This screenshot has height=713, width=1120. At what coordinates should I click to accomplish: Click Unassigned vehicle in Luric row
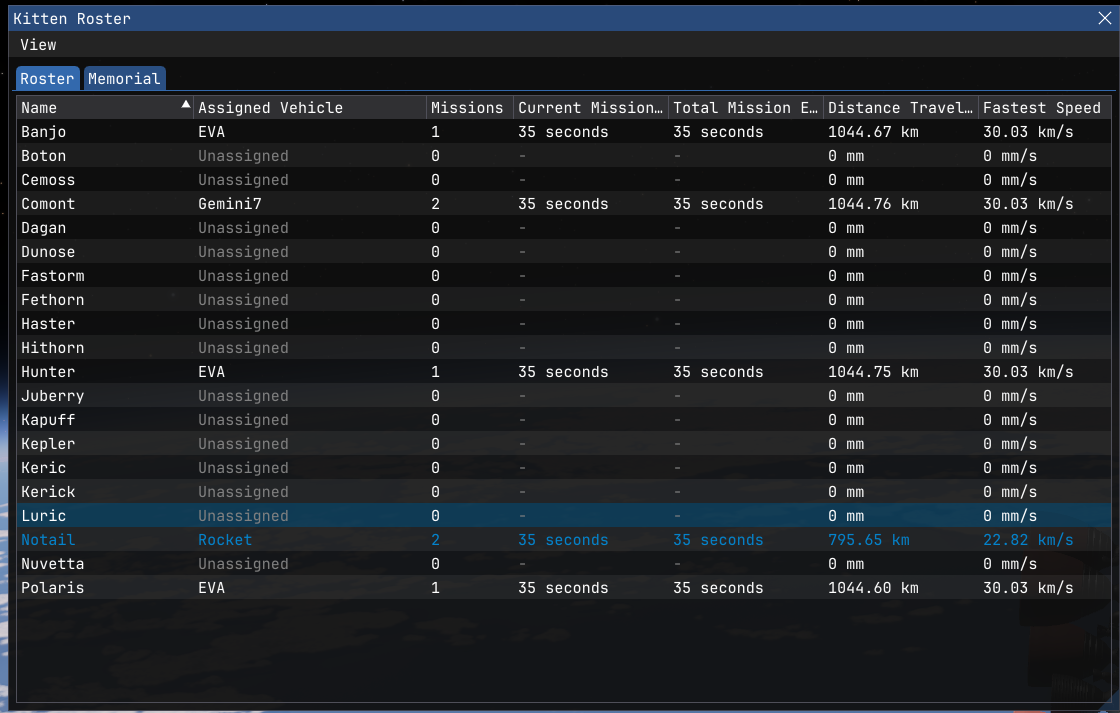(x=244, y=516)
